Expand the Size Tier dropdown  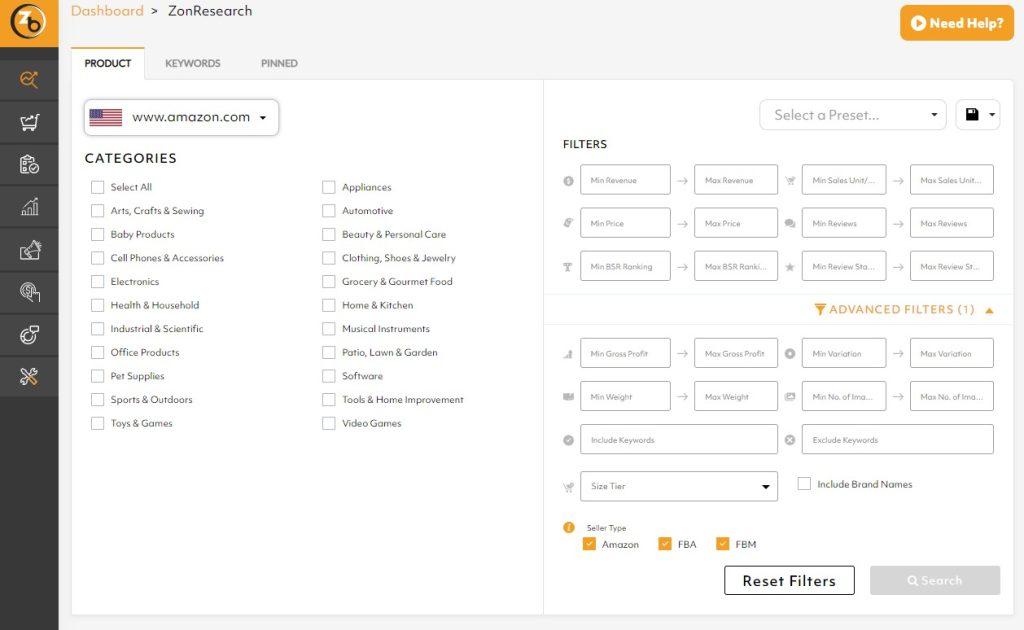(x=678, y=486)
